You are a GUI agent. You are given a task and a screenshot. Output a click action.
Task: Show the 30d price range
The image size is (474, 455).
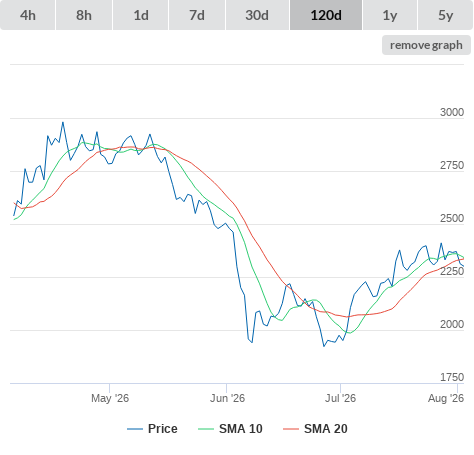pos(257,15)
